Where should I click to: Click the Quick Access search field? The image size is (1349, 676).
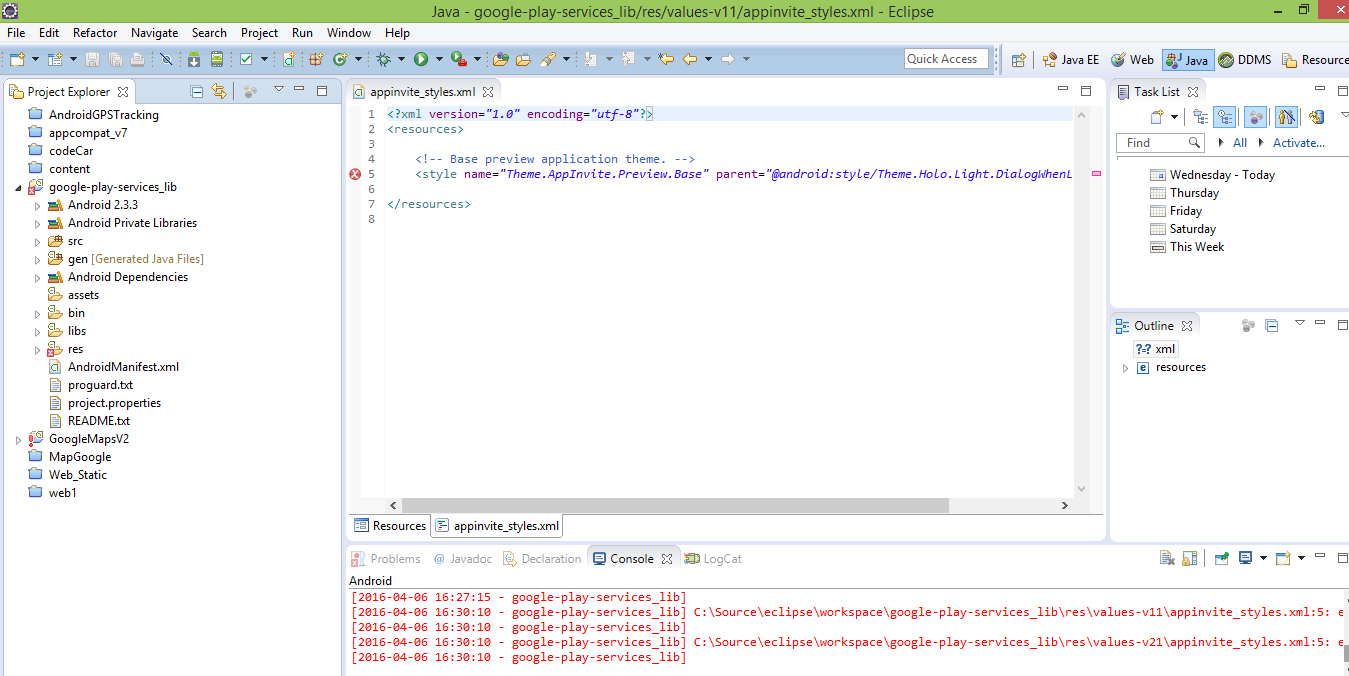945,59
